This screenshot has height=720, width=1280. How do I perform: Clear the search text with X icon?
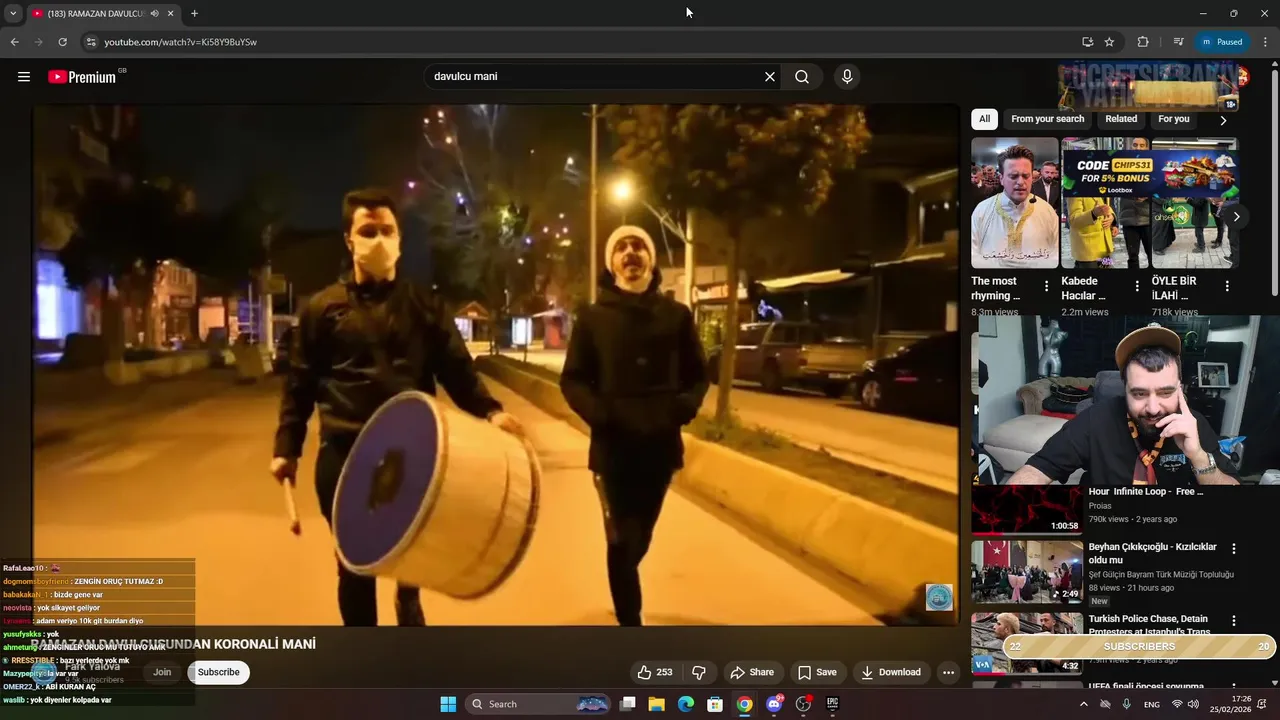click(x=770, y=77)
